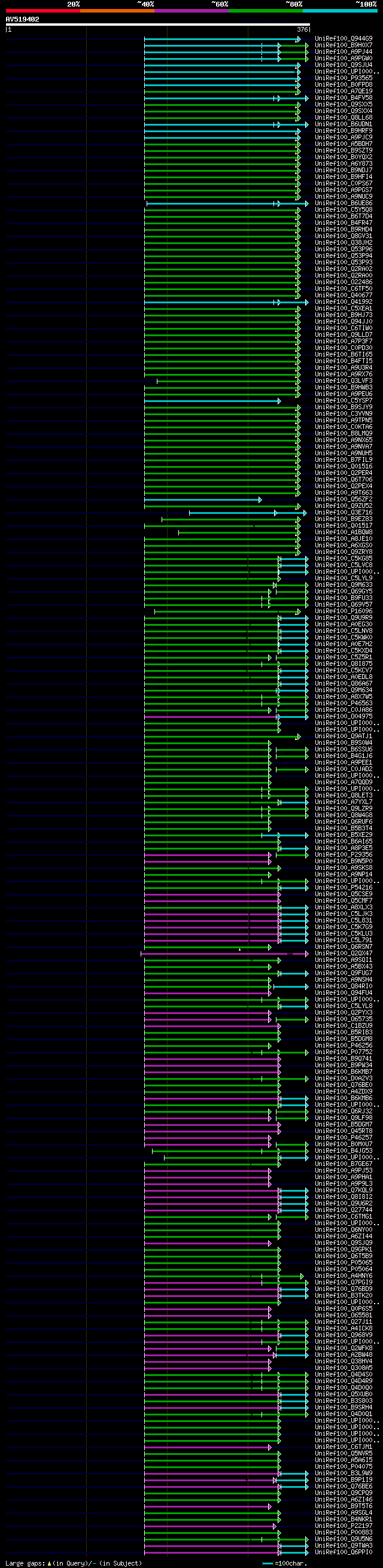The image size is (383, 1568).
Task: Click the orange ~40% identity legend segment
Action: [117, 11]
